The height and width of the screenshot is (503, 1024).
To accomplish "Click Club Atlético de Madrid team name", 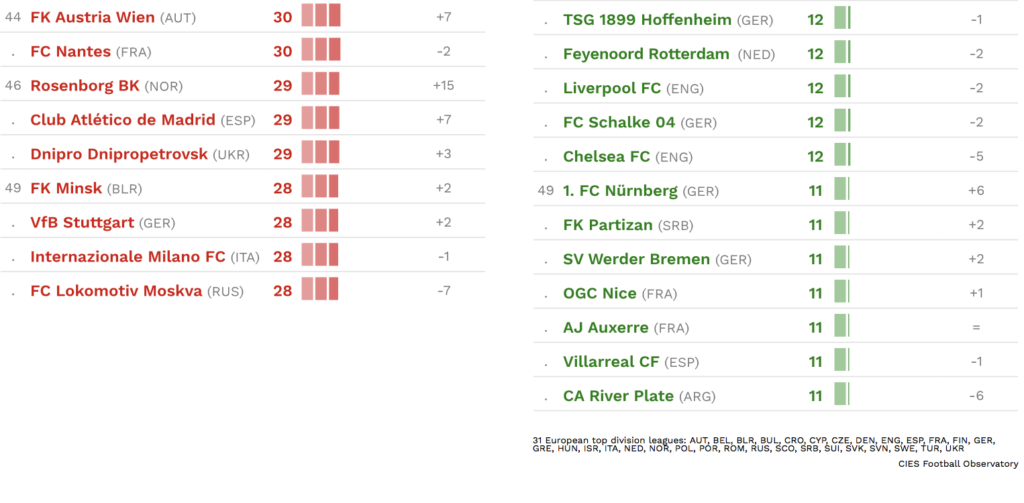I will pyautogui.click(x=123, y=120).
